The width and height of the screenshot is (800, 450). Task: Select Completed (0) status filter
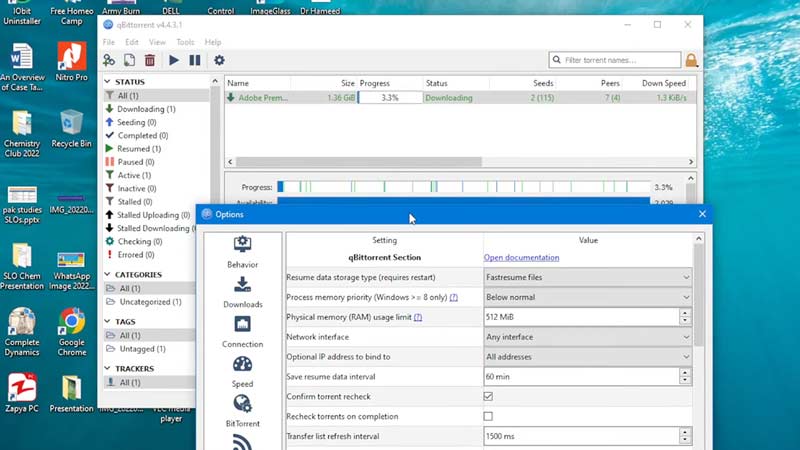(143, 136)
